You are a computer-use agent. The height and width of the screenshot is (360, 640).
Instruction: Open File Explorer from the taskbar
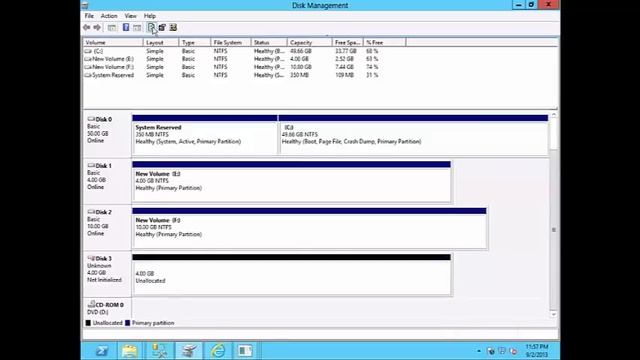pyautogui.click(x=129, y=351)
